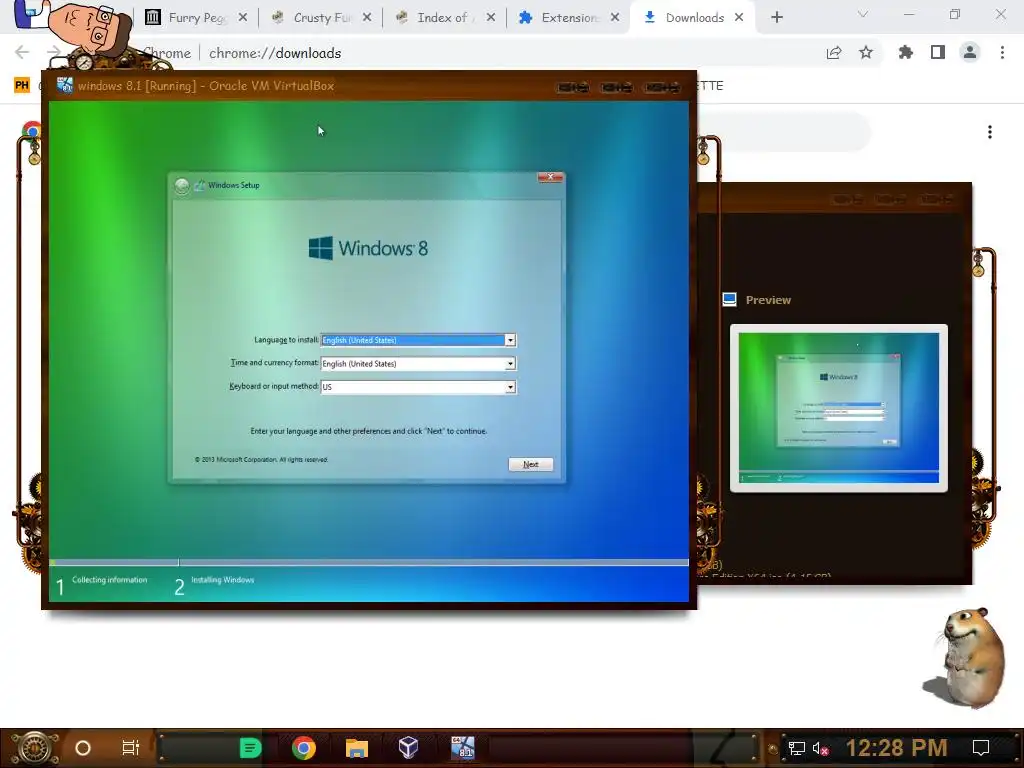Viewport: 1024px width, 768px height.
Task: Open Downloads page three-dot menu
Action: pos(990,132)
